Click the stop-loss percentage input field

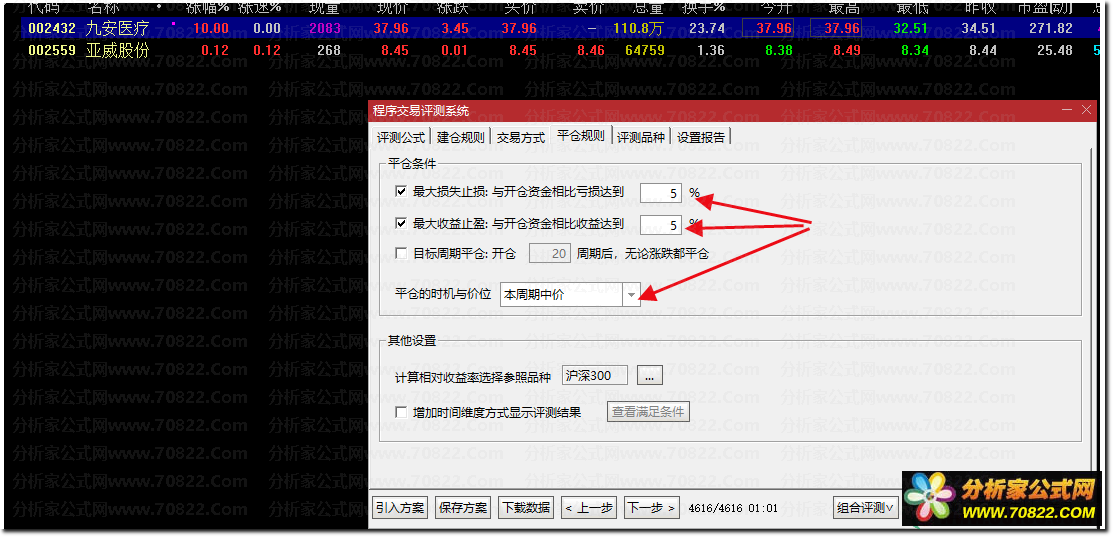coord(661,192)
